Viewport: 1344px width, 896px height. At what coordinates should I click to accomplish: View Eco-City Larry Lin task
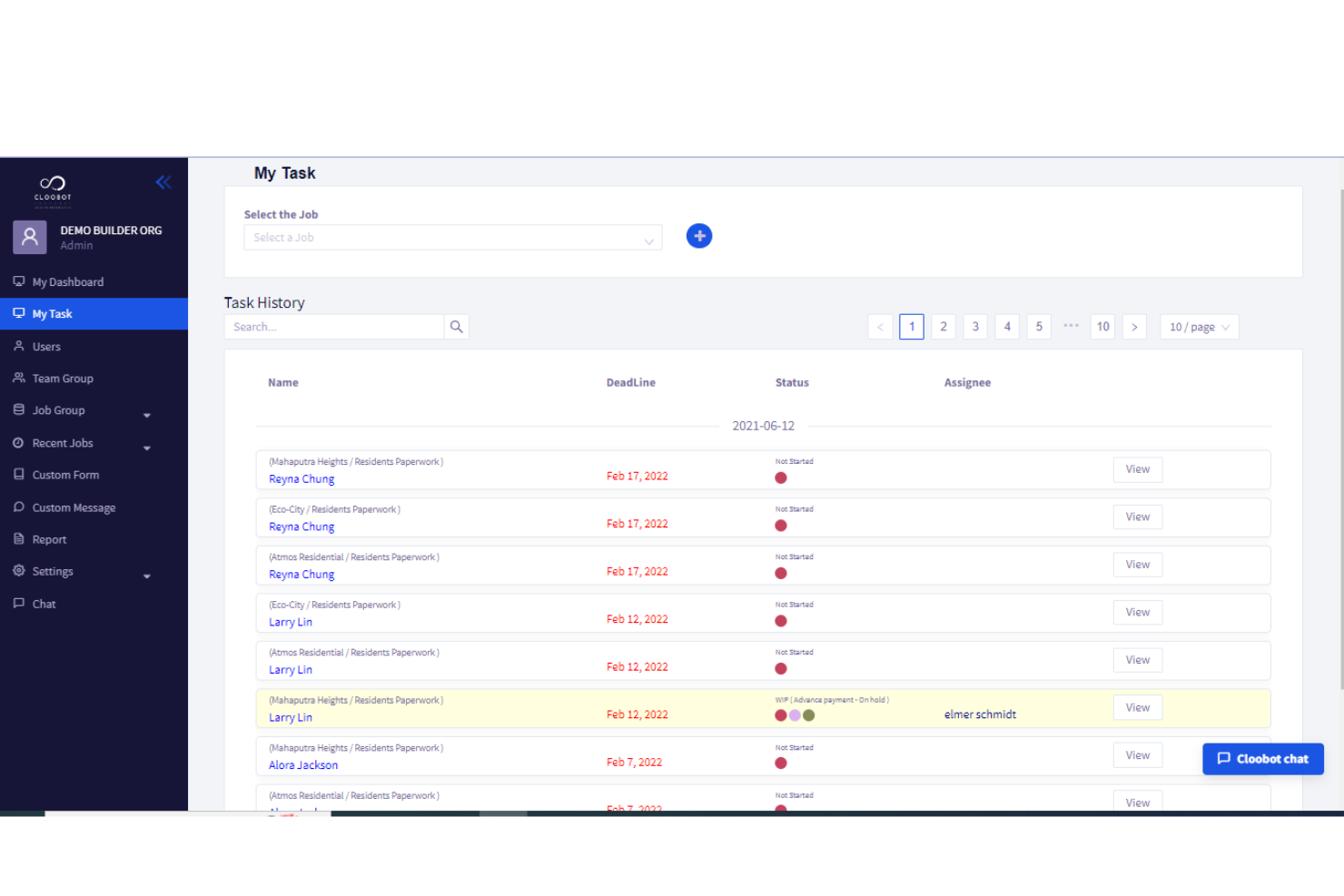(1138, 613)
